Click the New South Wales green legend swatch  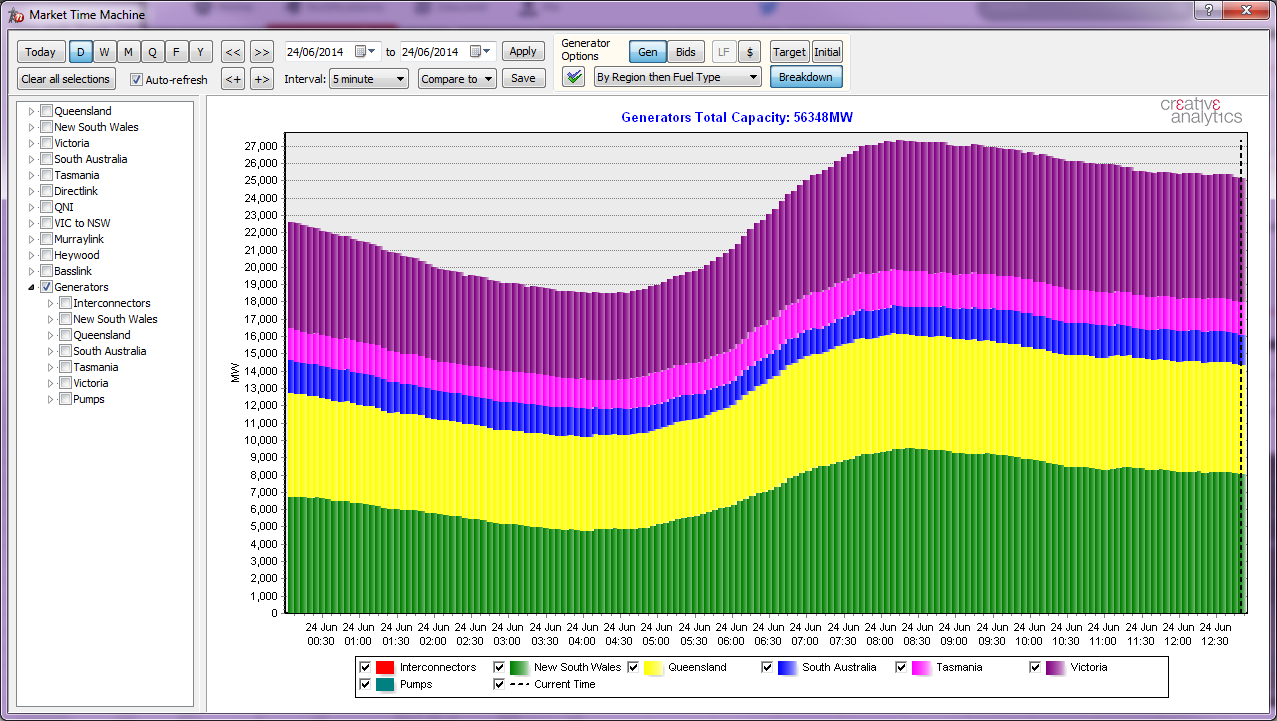point(519,667)
